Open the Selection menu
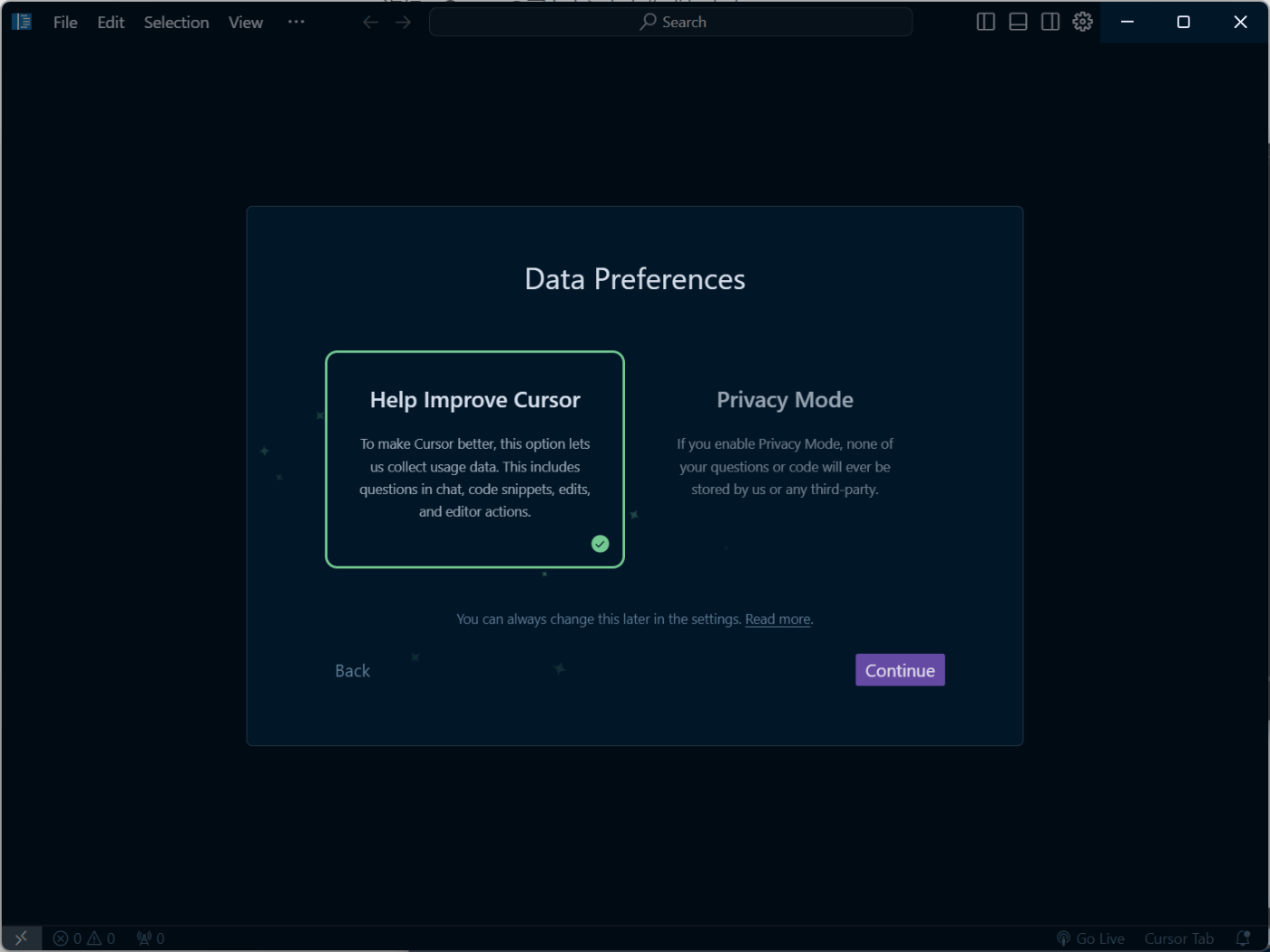Image resolution: width=1270 pixels, height=952 pixels. coord(176,22)
